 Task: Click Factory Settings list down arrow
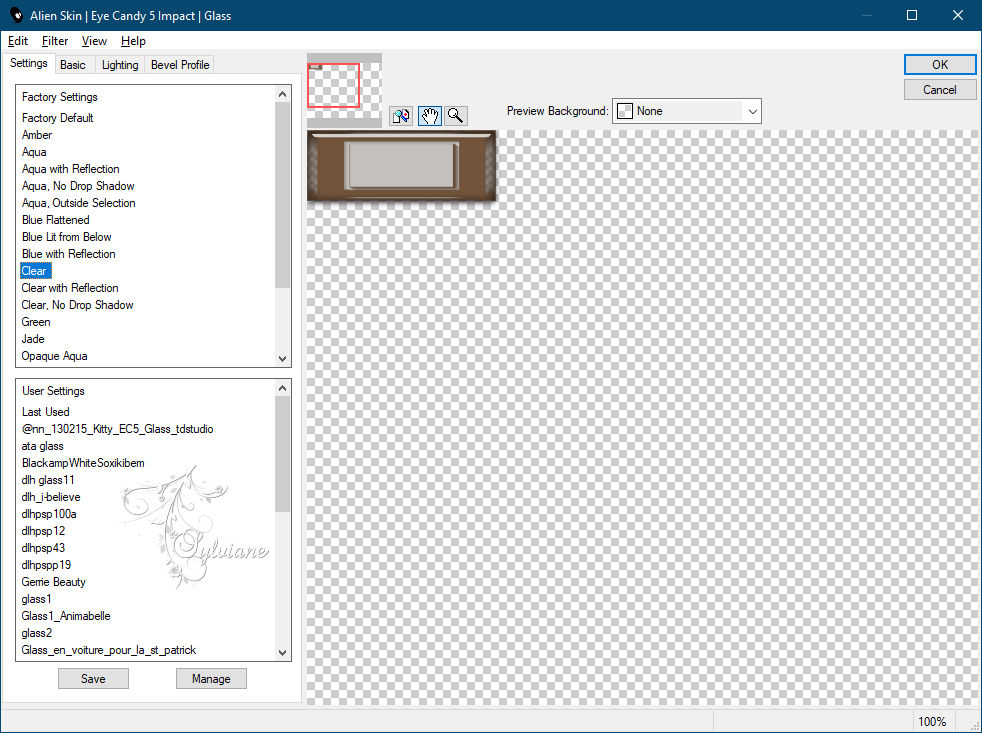282,359
